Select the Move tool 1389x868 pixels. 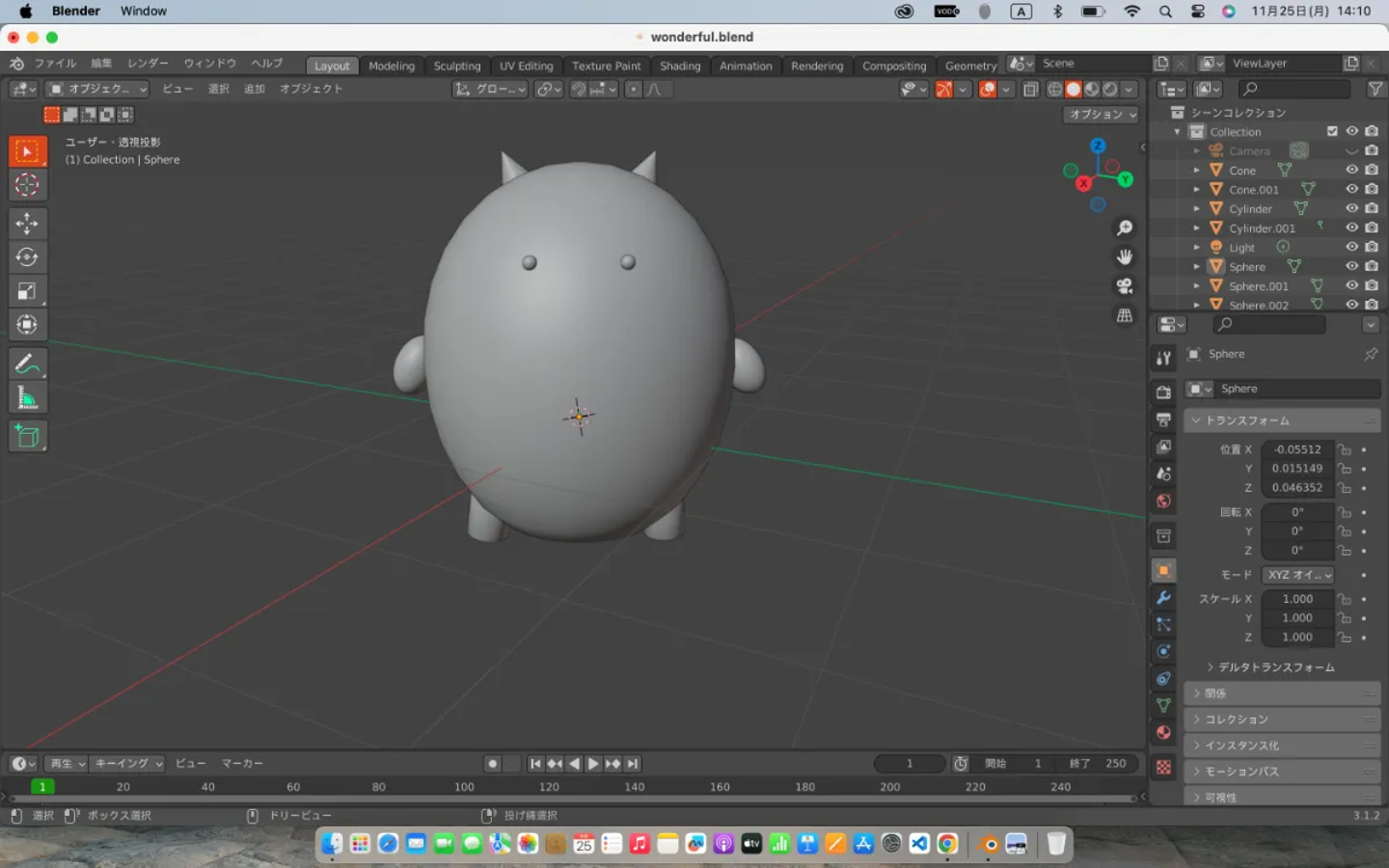click(x=27, y=224)
